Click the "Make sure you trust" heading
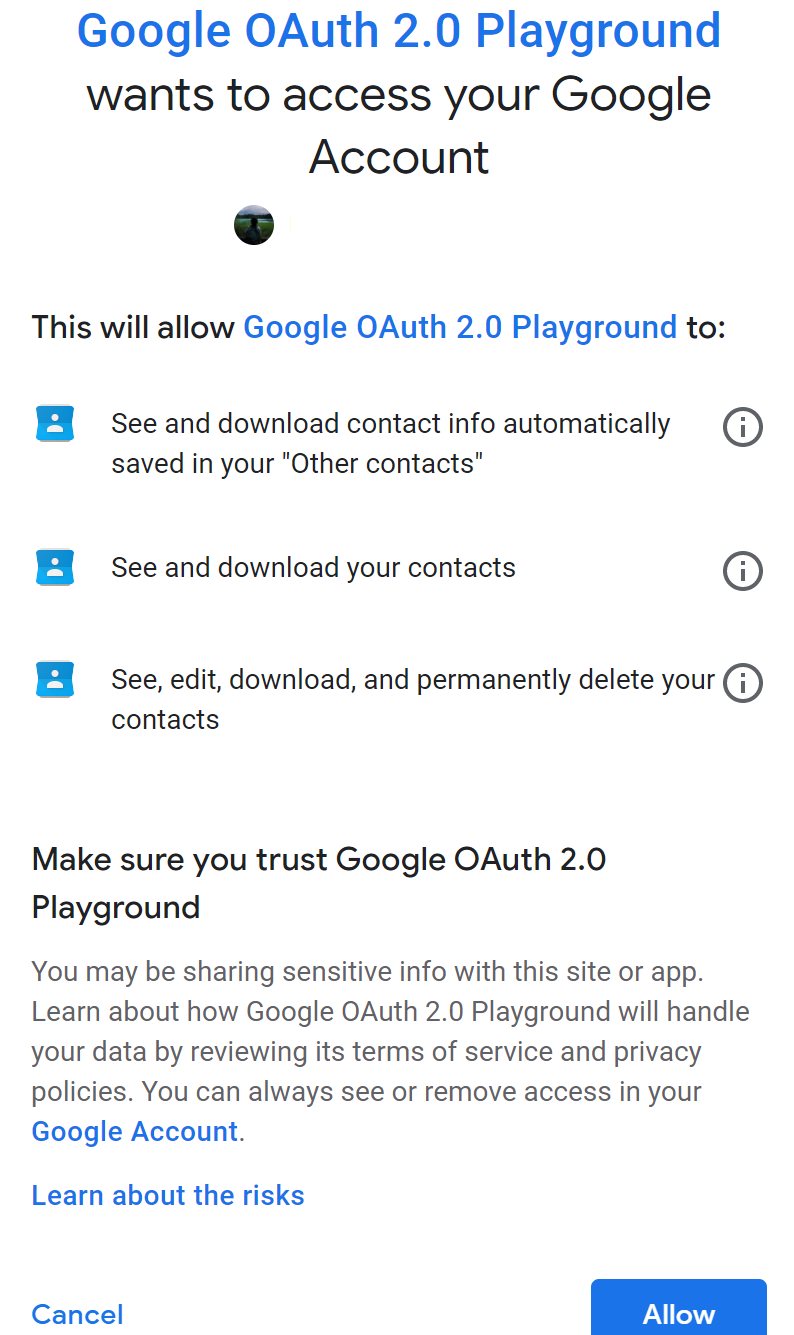794x1335 pixels. tap(319, 883)
